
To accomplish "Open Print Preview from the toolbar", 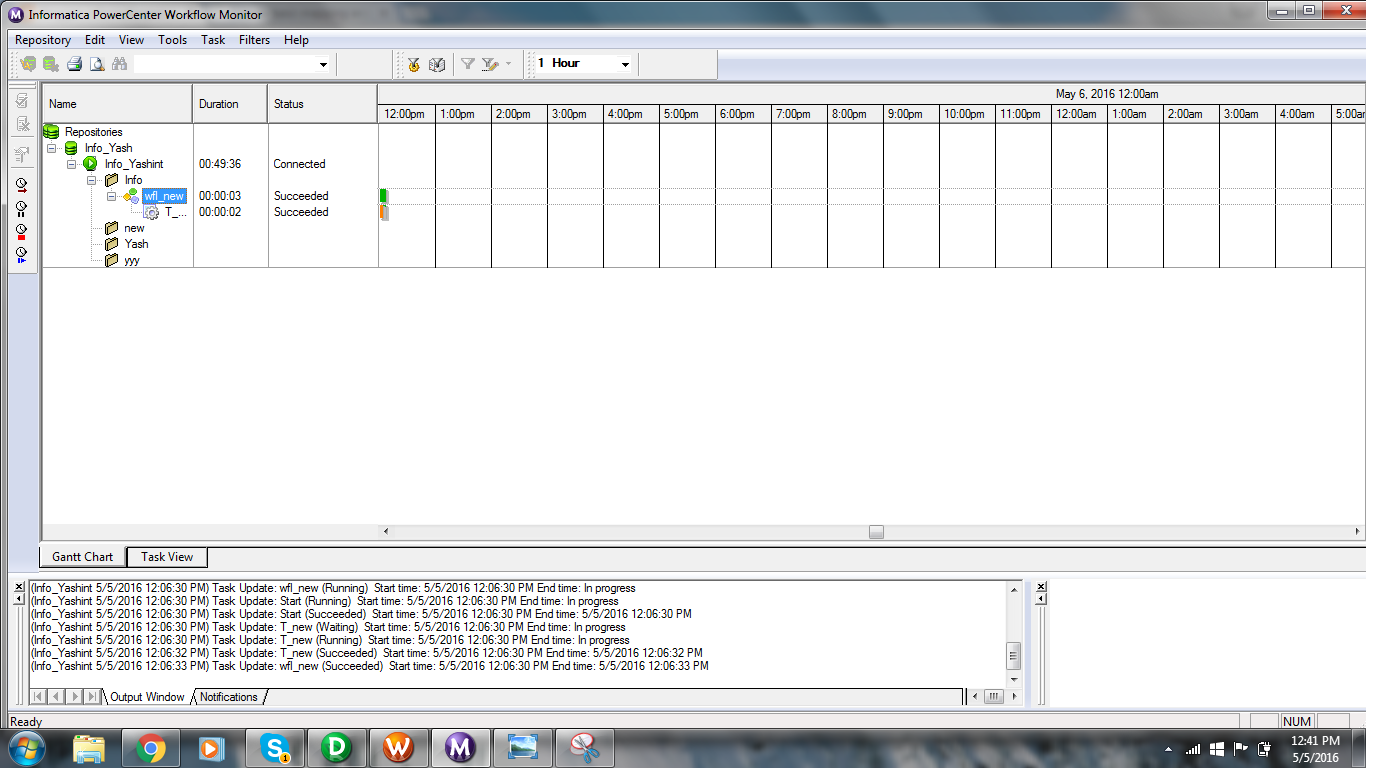I will 97,63.
